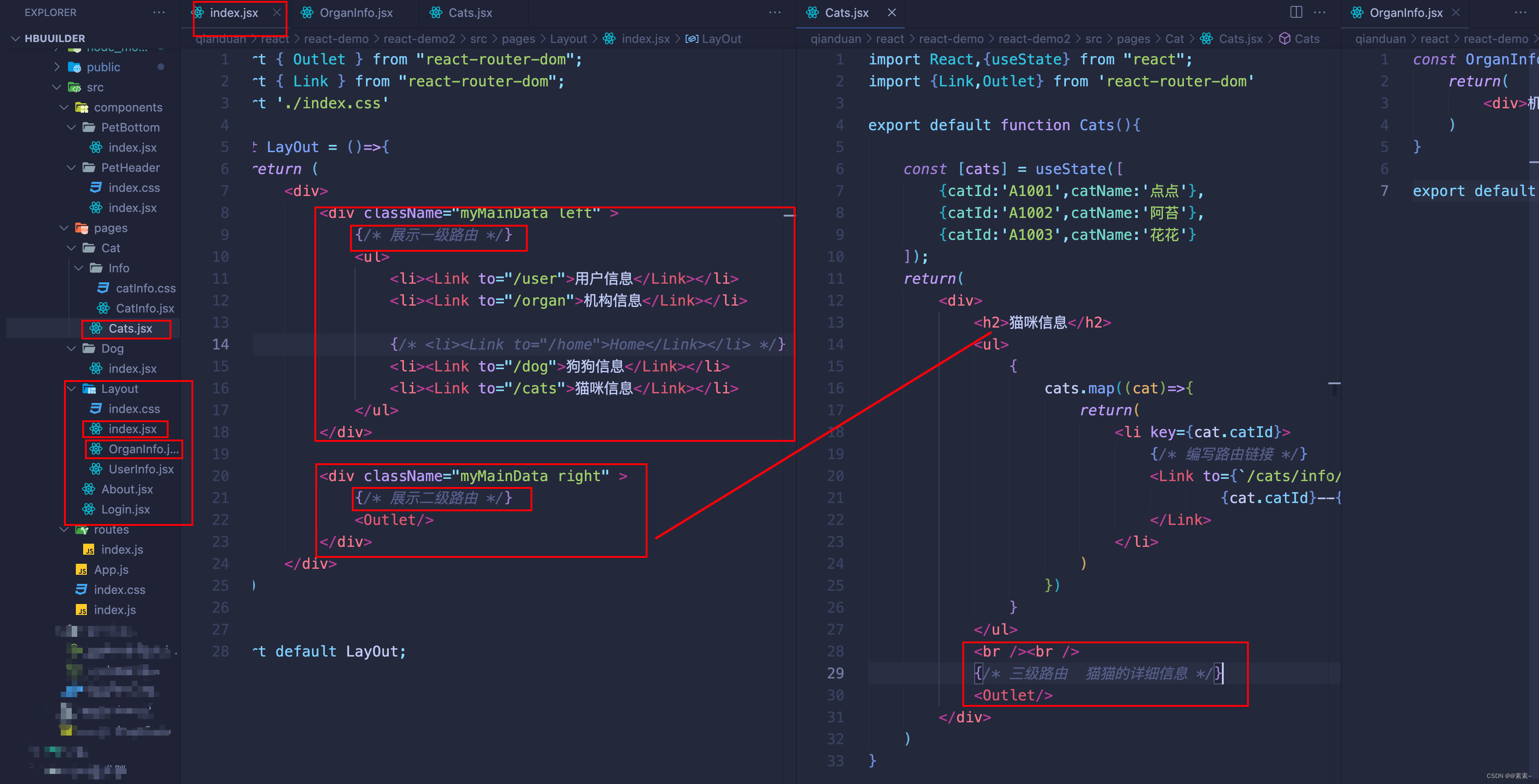Open About.jsx in file explorer
The image size is (1539, 784).
[127, 489]
